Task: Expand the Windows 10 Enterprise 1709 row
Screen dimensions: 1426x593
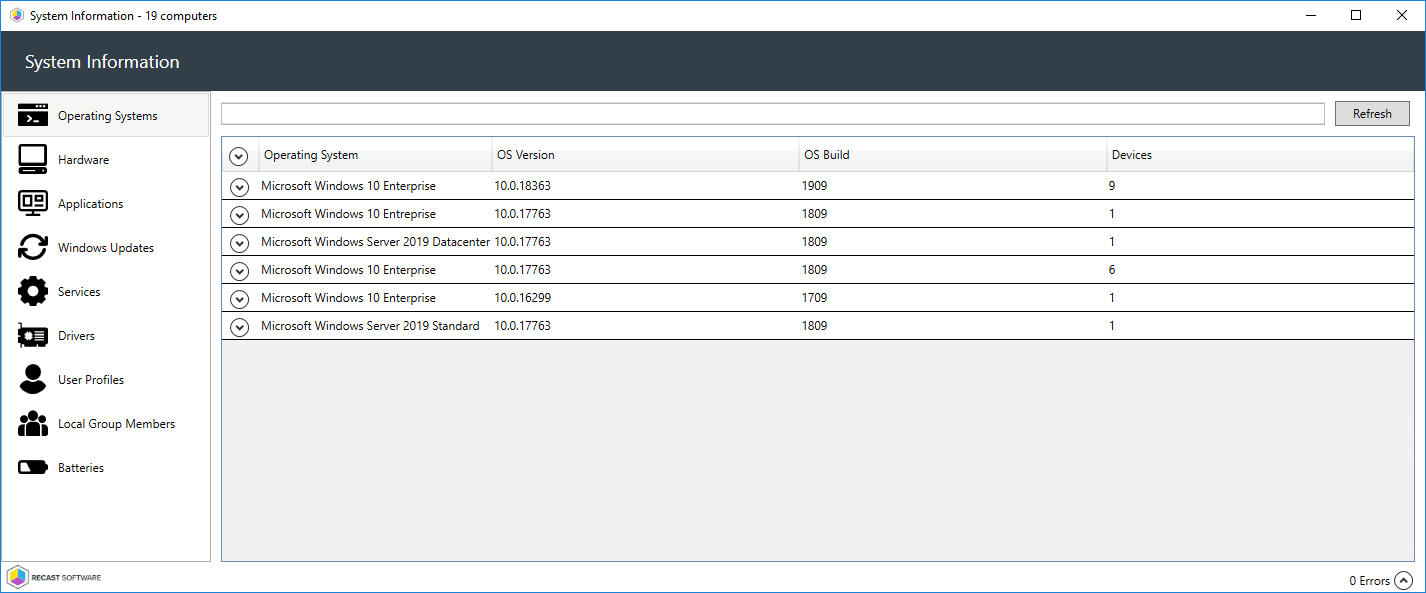Action: click(238, 299)
